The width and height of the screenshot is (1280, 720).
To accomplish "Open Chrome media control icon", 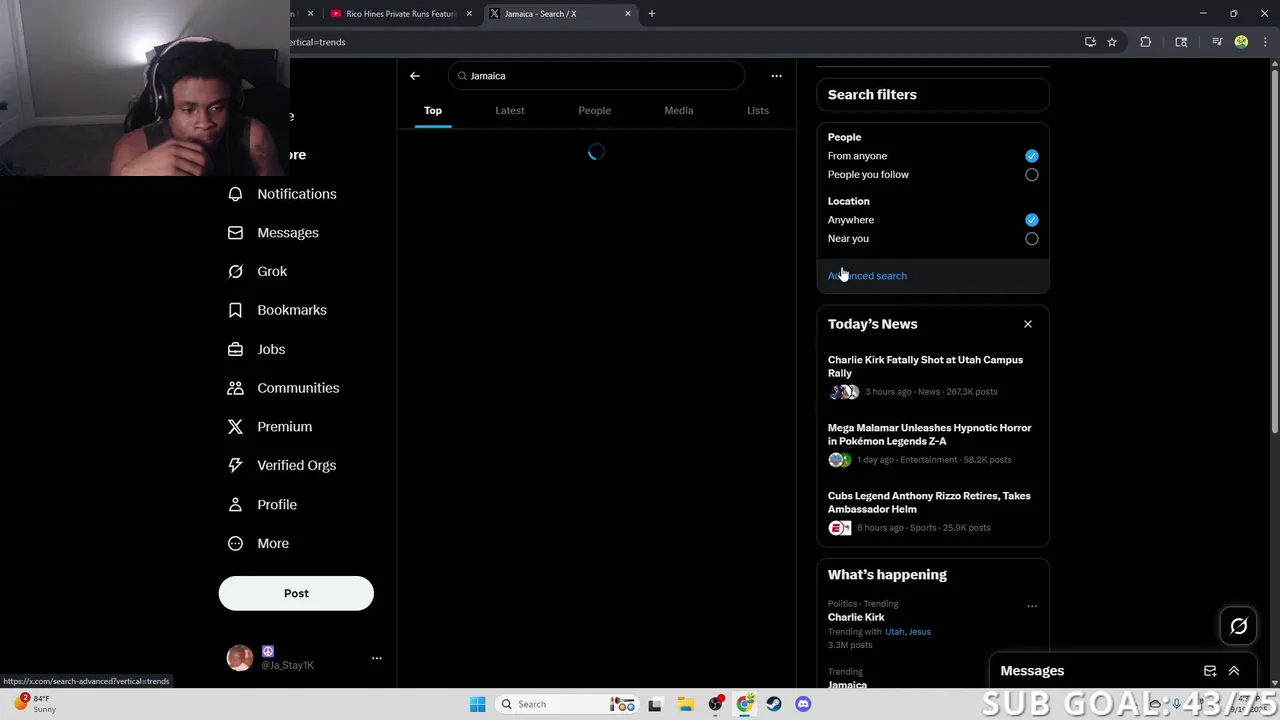I will (x=1217, y=42).
